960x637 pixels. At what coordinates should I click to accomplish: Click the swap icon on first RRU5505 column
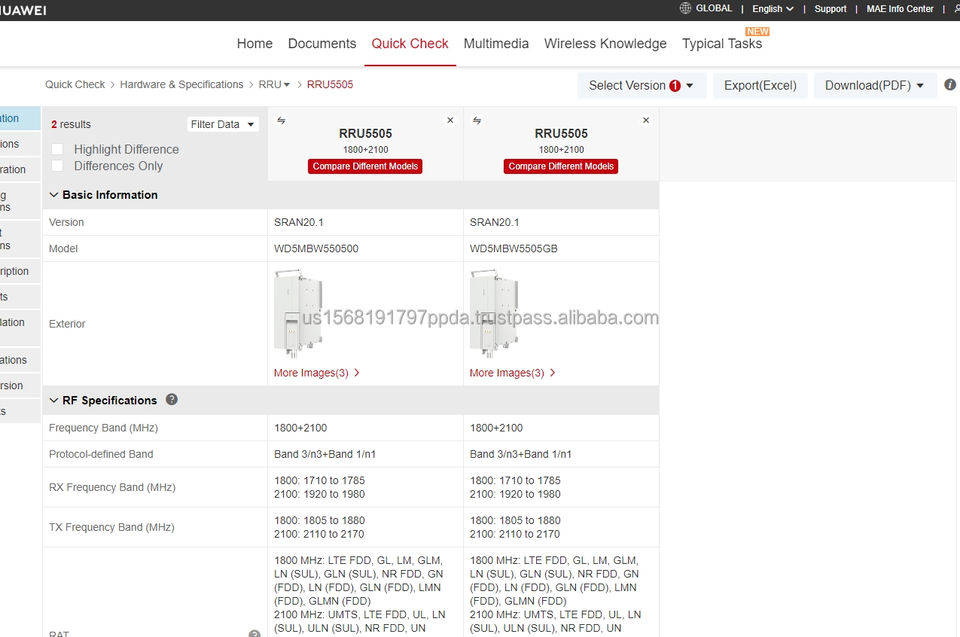[281, 121]
